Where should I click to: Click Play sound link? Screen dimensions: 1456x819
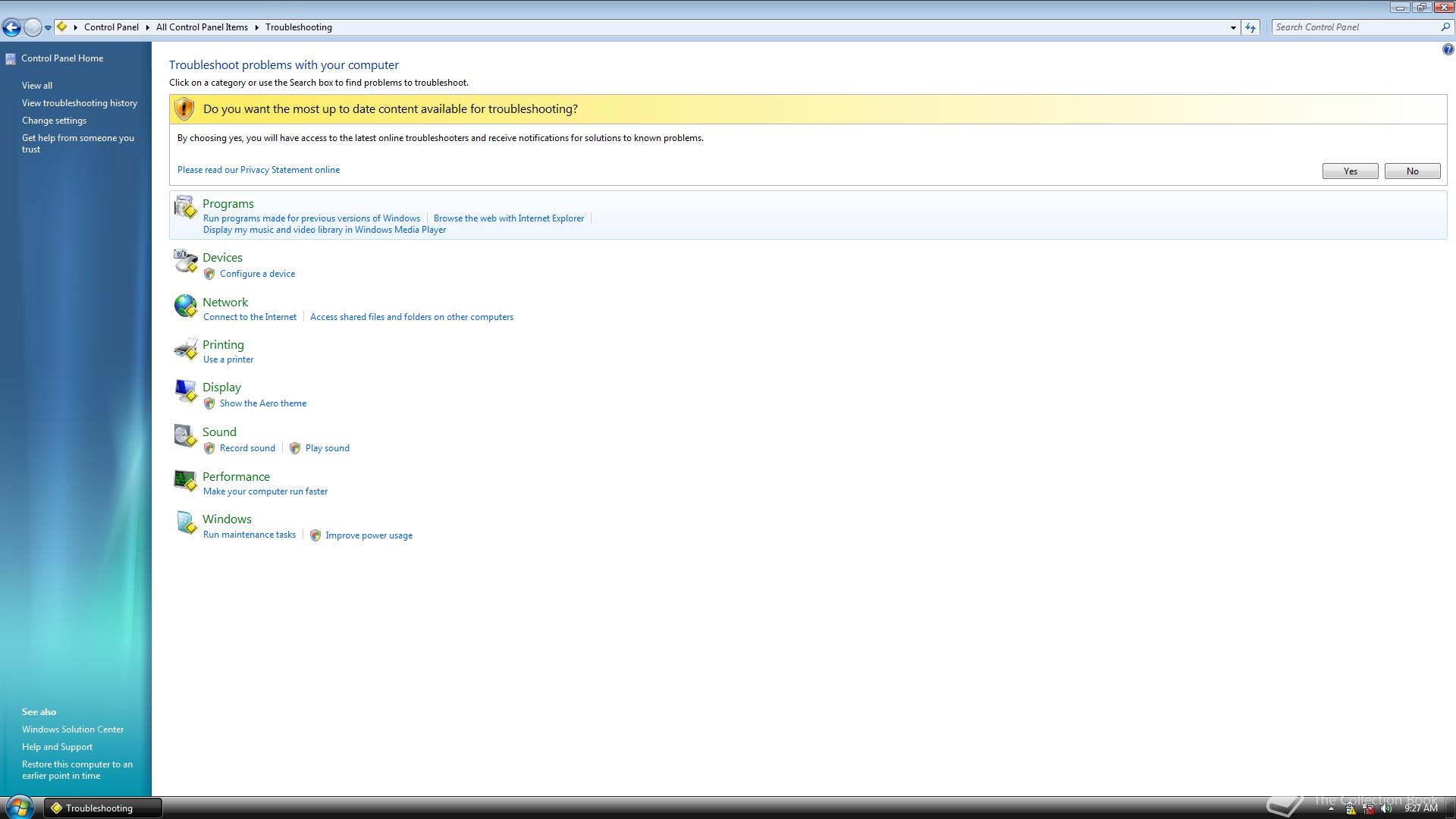328,448
